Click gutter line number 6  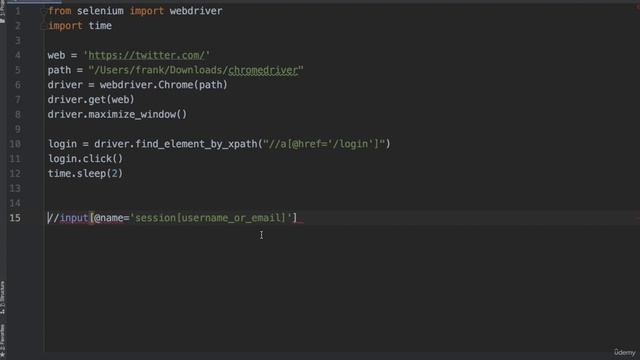[18, 85]
